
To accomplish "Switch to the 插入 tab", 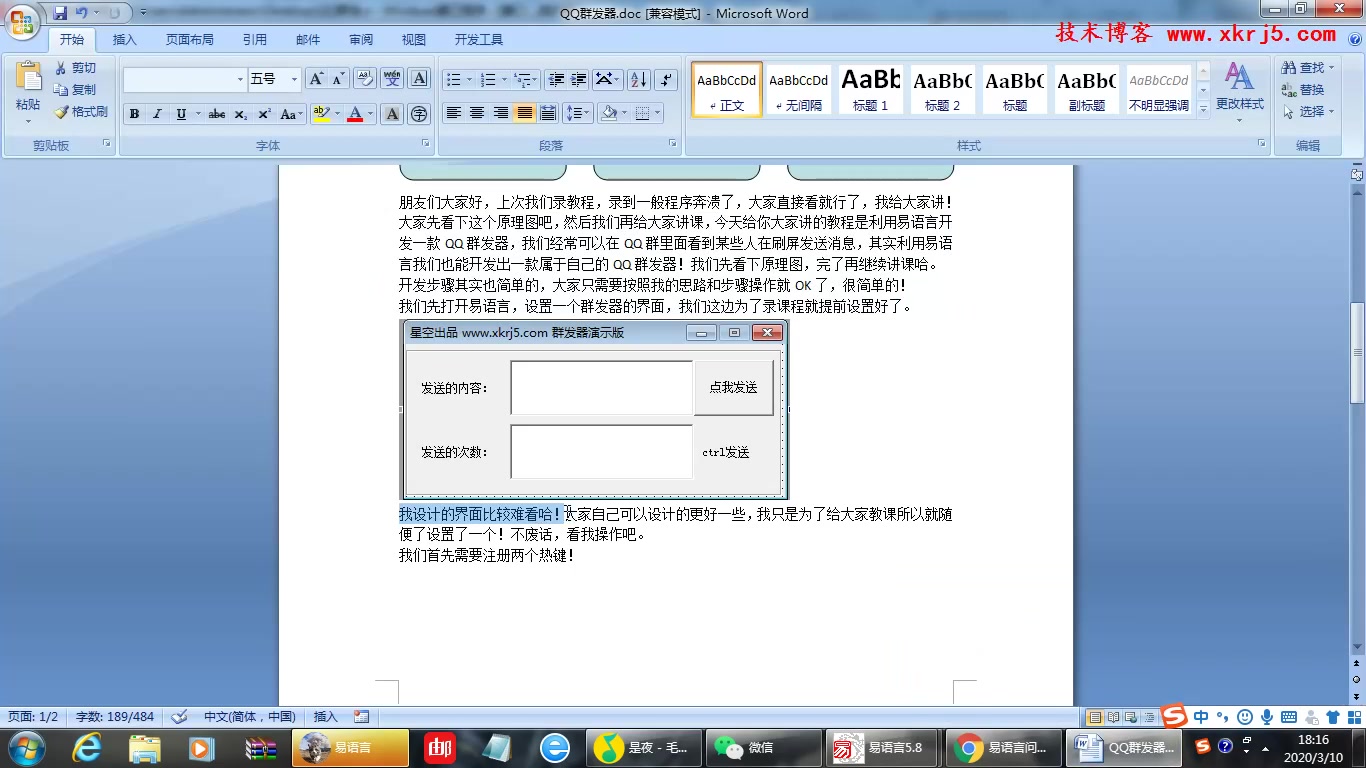I will point(125,40).
